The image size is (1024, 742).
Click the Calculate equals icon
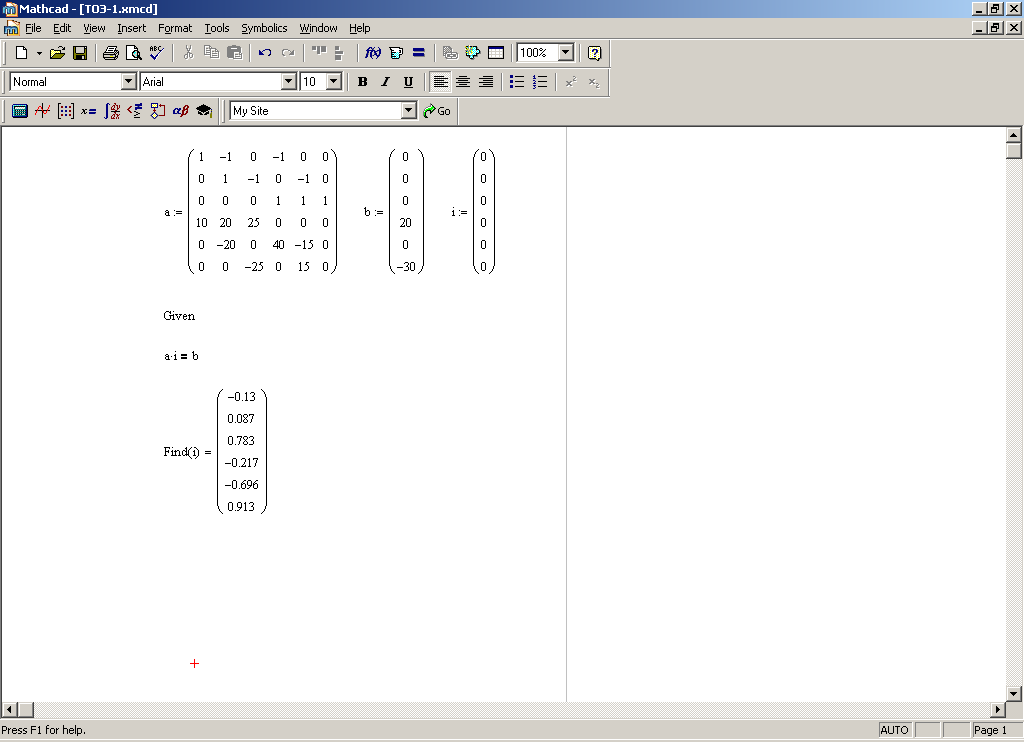[419, 53]
